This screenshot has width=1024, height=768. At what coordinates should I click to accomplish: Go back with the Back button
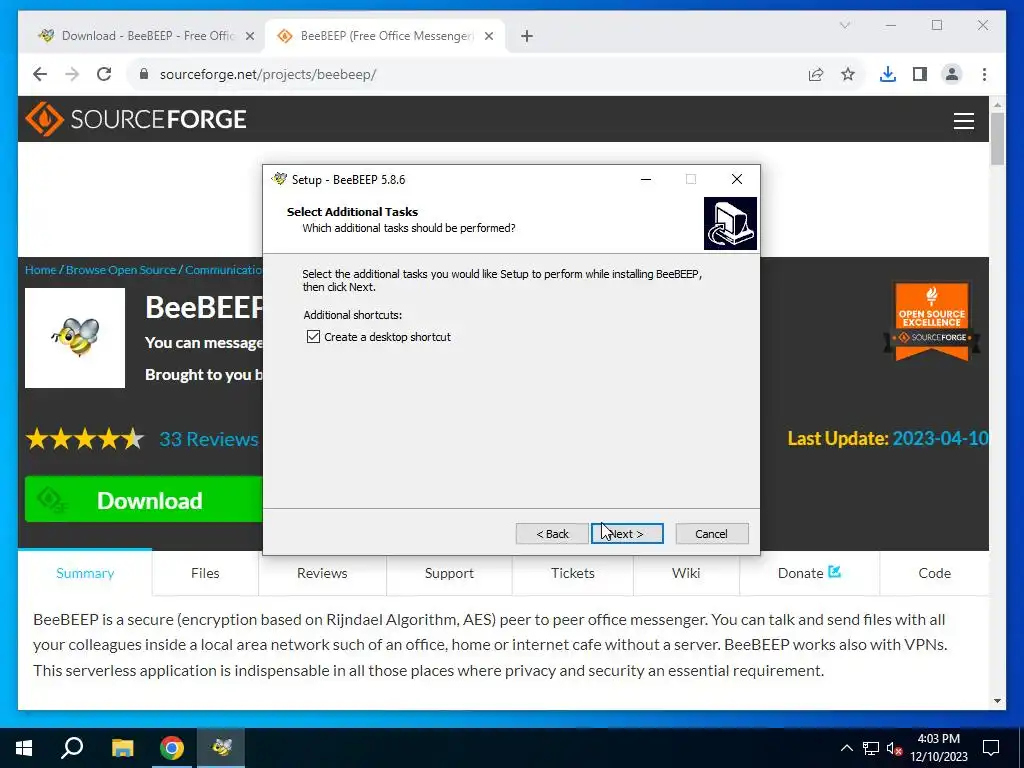(x=552, y=534)
